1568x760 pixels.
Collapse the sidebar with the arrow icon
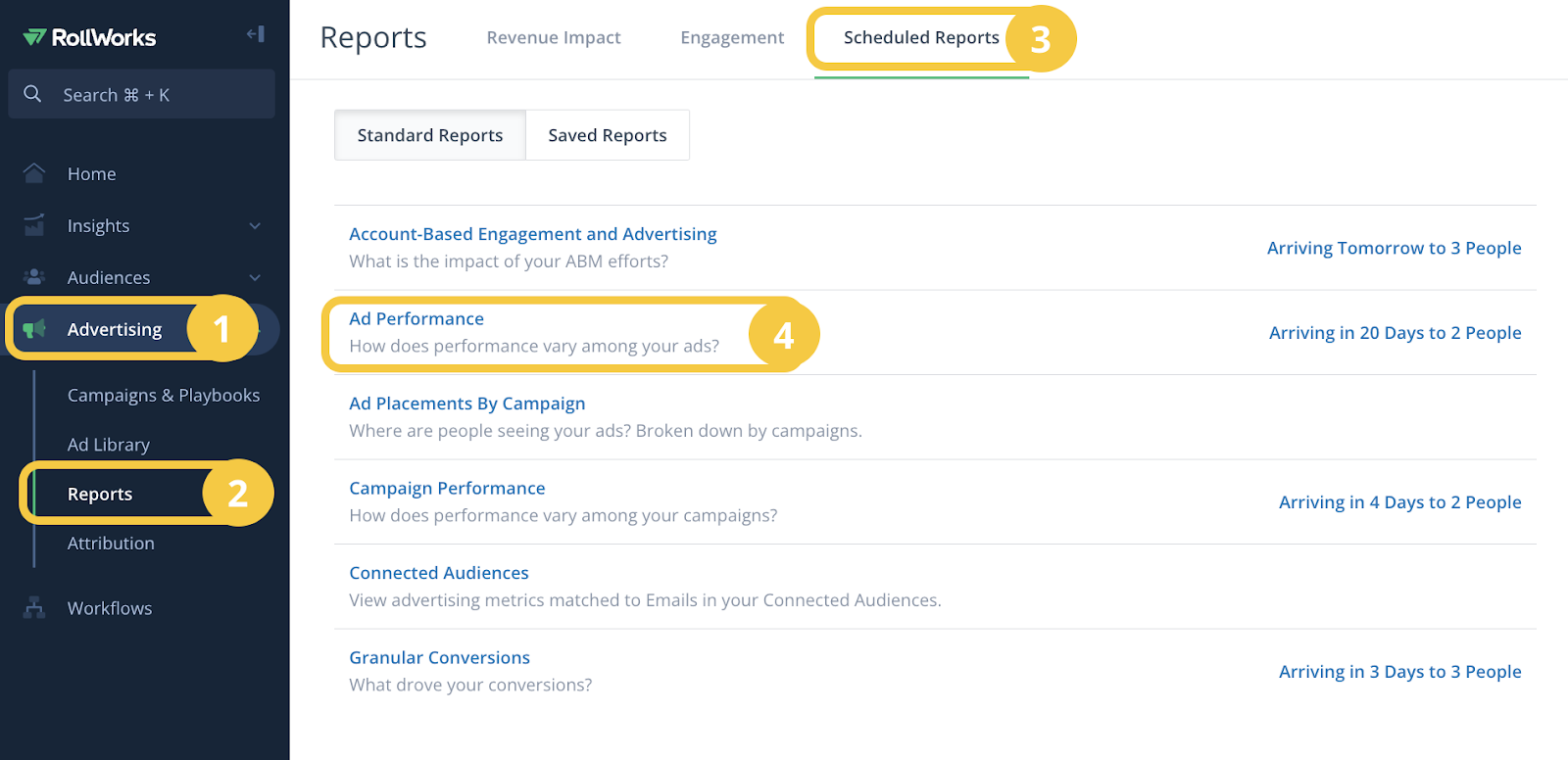pyautogui.click(x=255, y=34)
